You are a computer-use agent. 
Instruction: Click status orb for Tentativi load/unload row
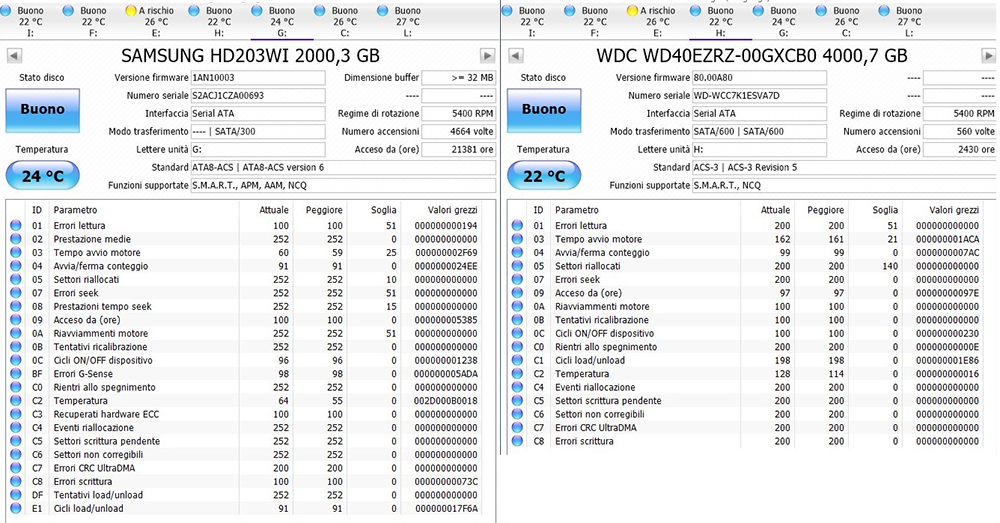16,495
